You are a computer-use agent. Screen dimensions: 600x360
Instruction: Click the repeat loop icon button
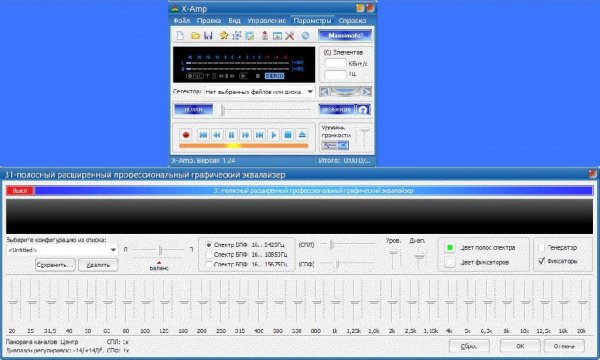(363, 110)
